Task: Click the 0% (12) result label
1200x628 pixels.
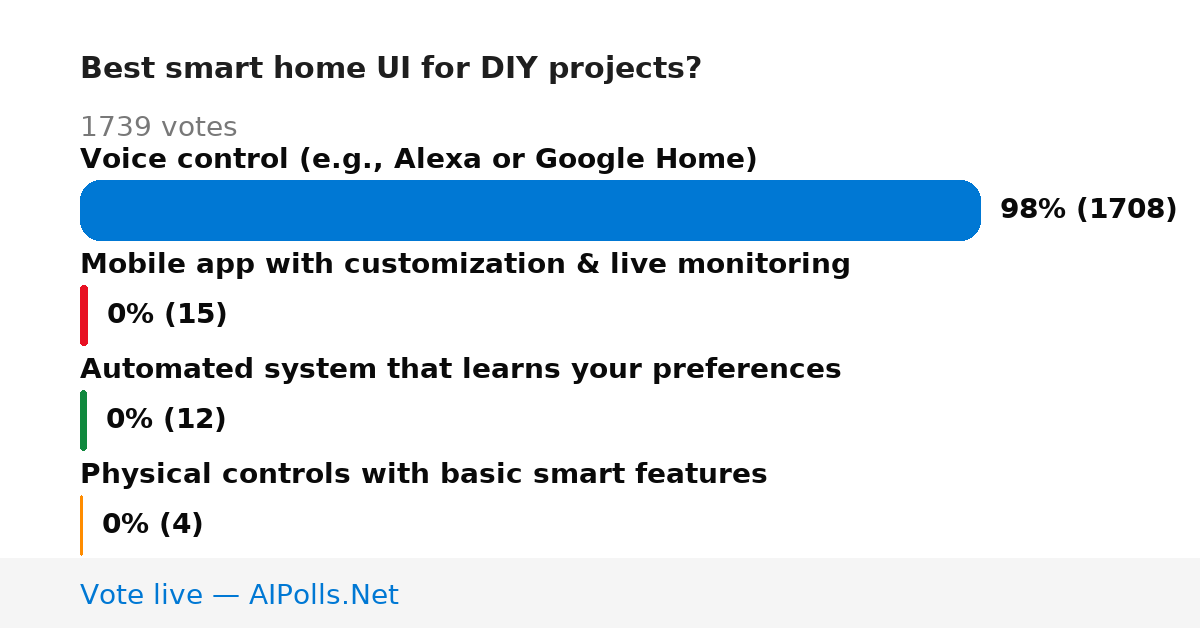Action: click(166, 420)
